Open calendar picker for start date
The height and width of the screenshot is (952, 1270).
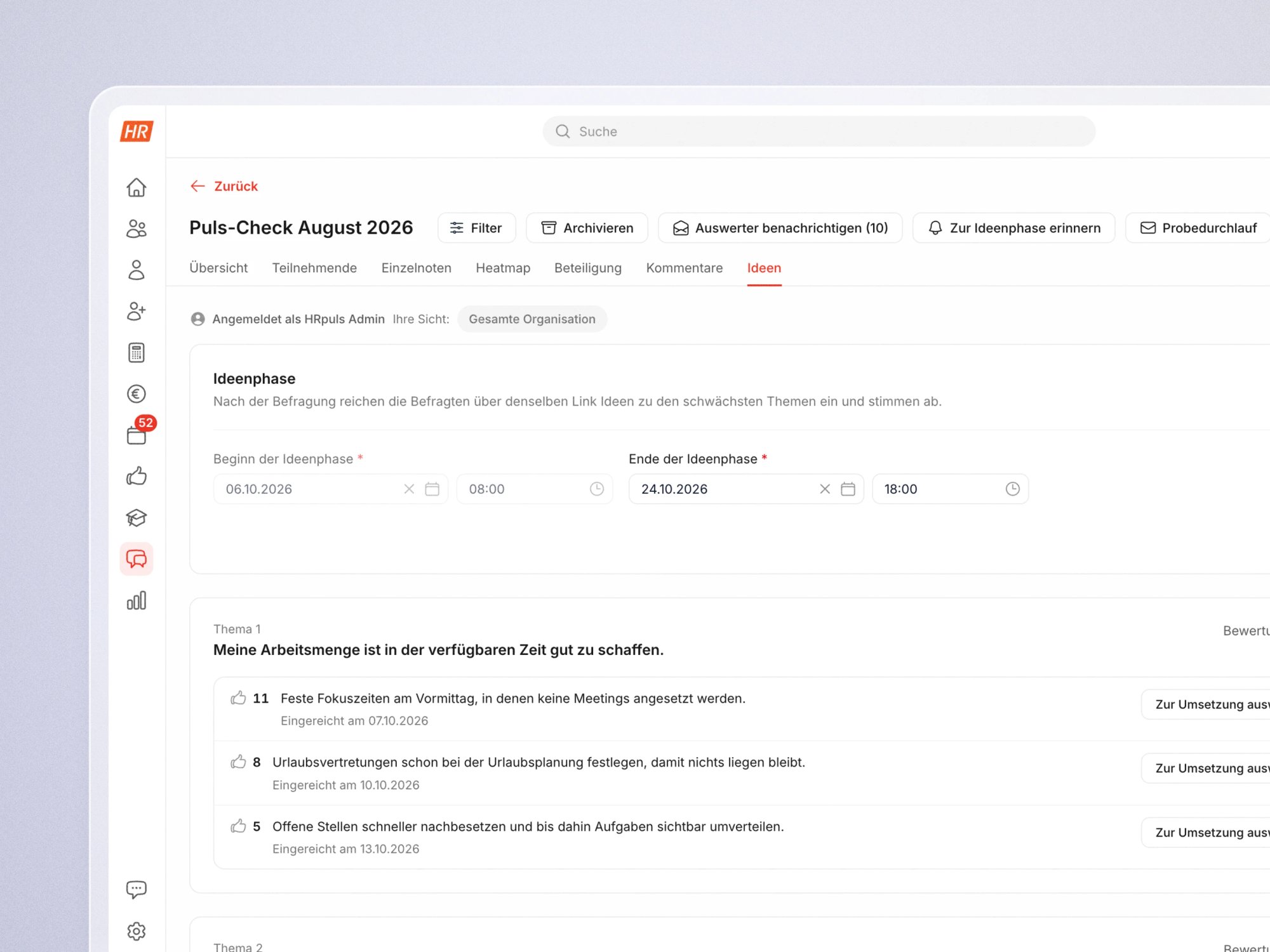point(432,489)
